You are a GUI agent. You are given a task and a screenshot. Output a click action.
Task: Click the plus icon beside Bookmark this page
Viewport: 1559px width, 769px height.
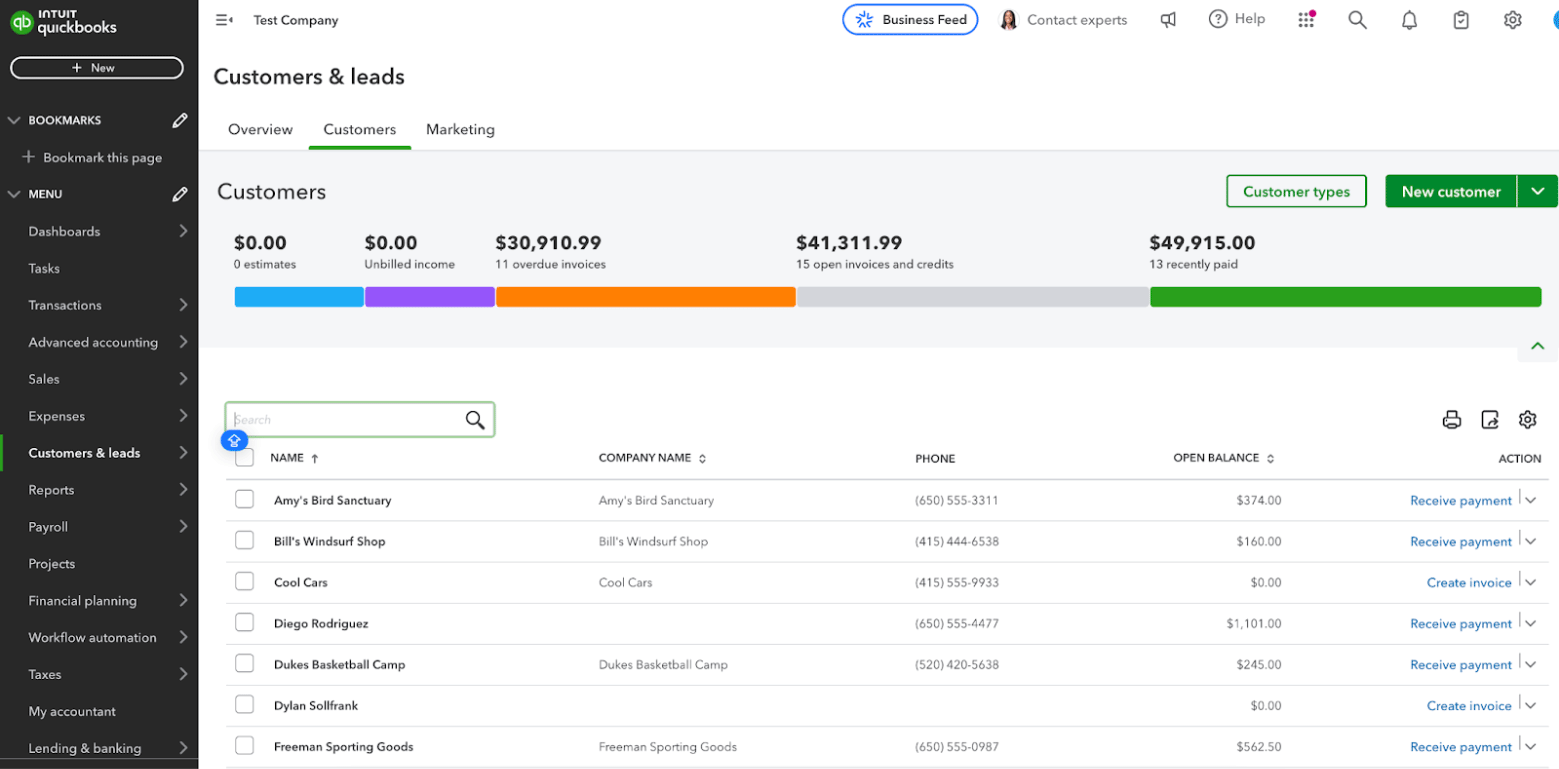tap(28, 157)
